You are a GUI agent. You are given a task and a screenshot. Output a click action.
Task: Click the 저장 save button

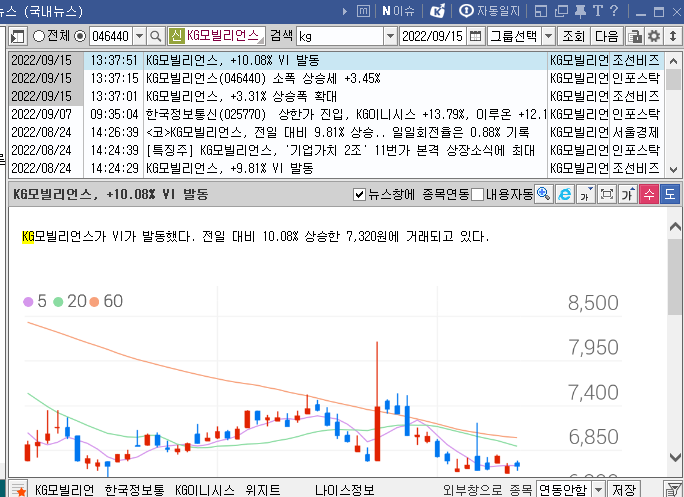coord(624,489)
